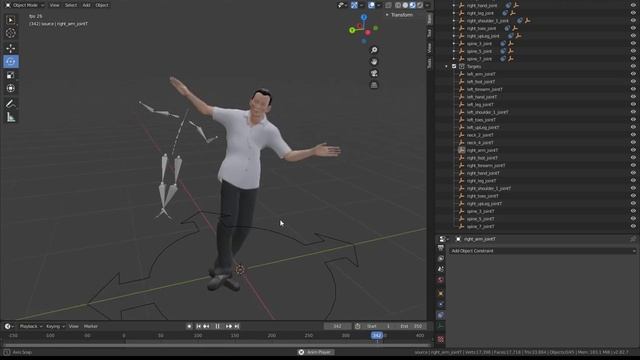Click the Start frame field

[x=378, y=326]
